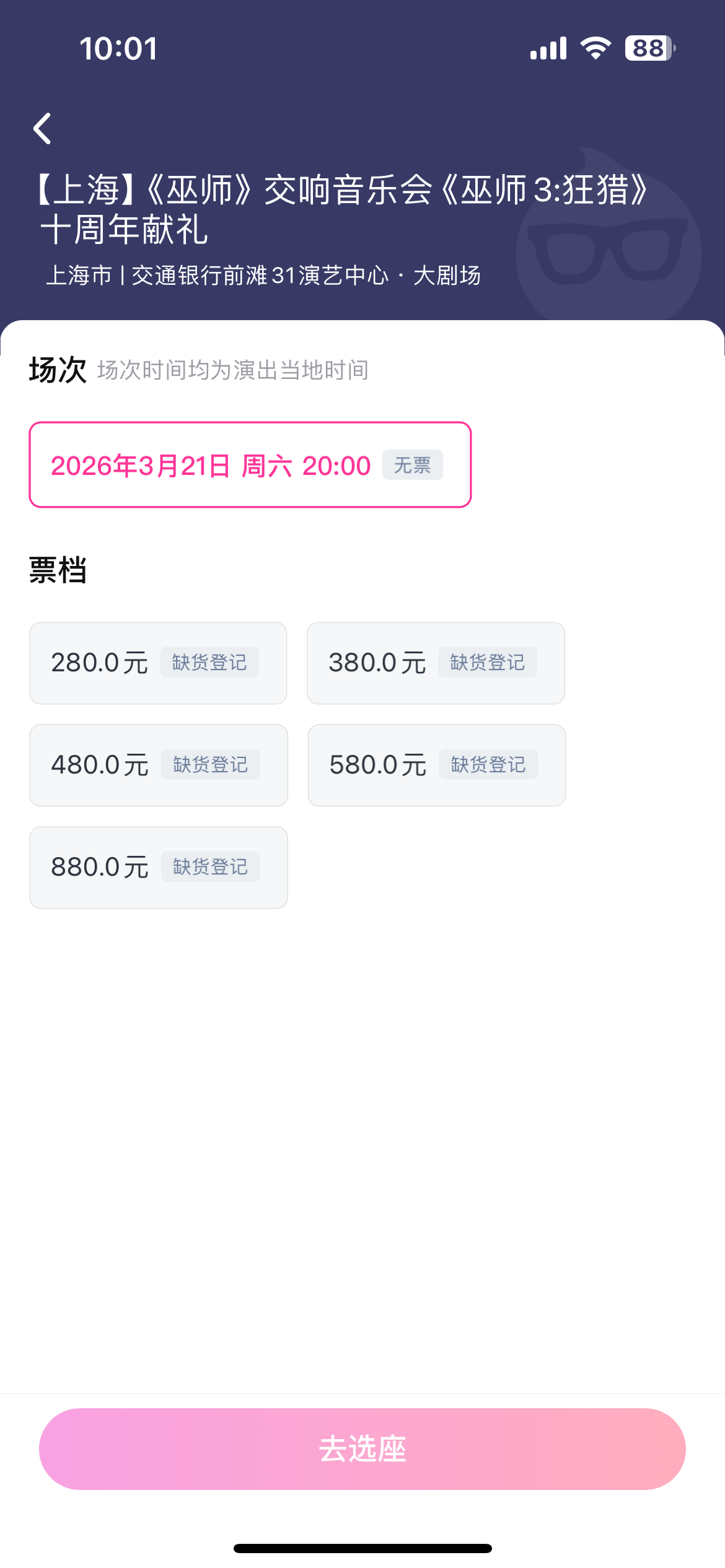Tap the 无票 badge on the session
This screenshot has width=725, height=1568.
pyautogui.click(x=412, y=465)
